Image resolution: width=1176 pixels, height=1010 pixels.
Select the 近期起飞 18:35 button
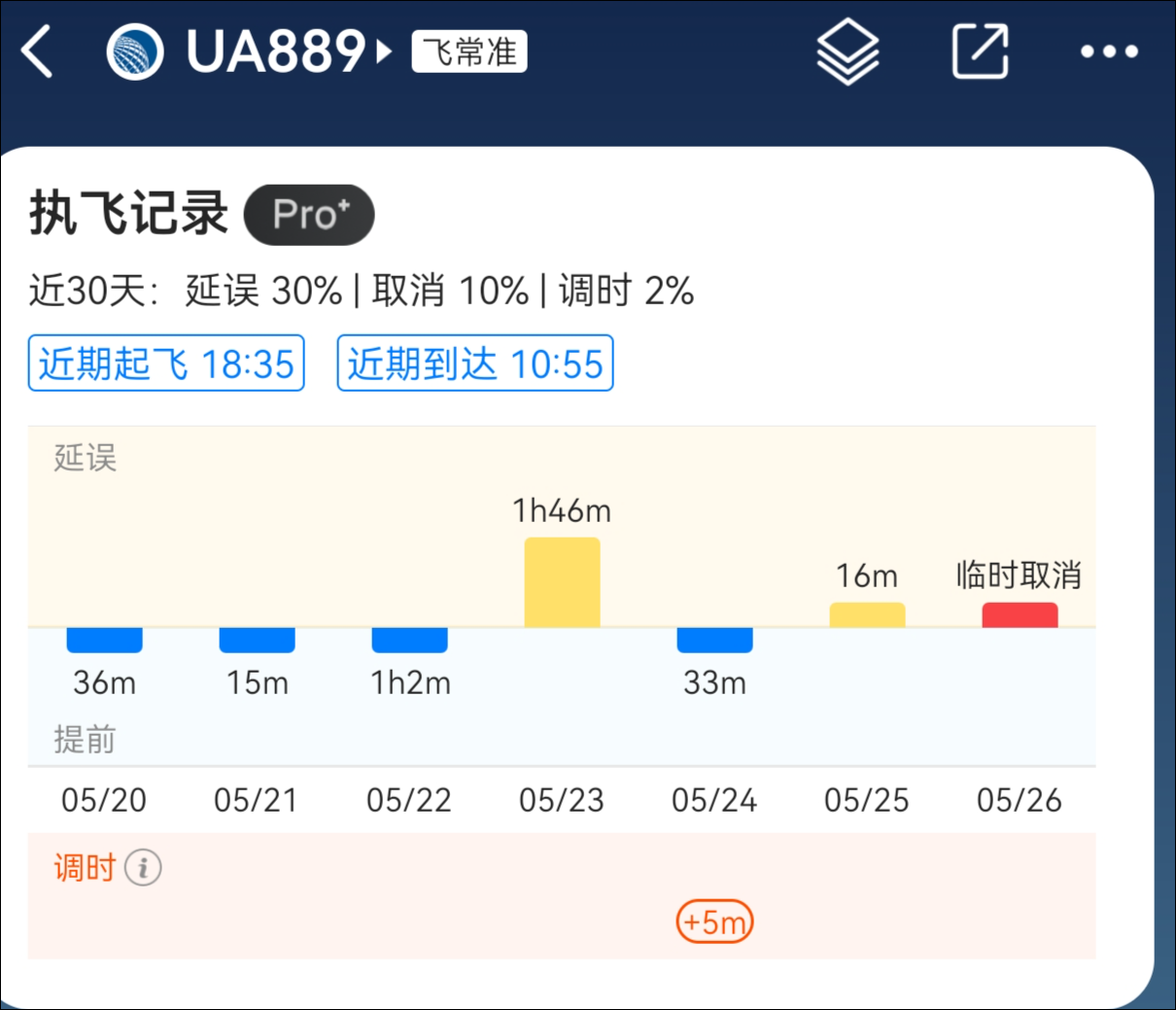point(166,364)
